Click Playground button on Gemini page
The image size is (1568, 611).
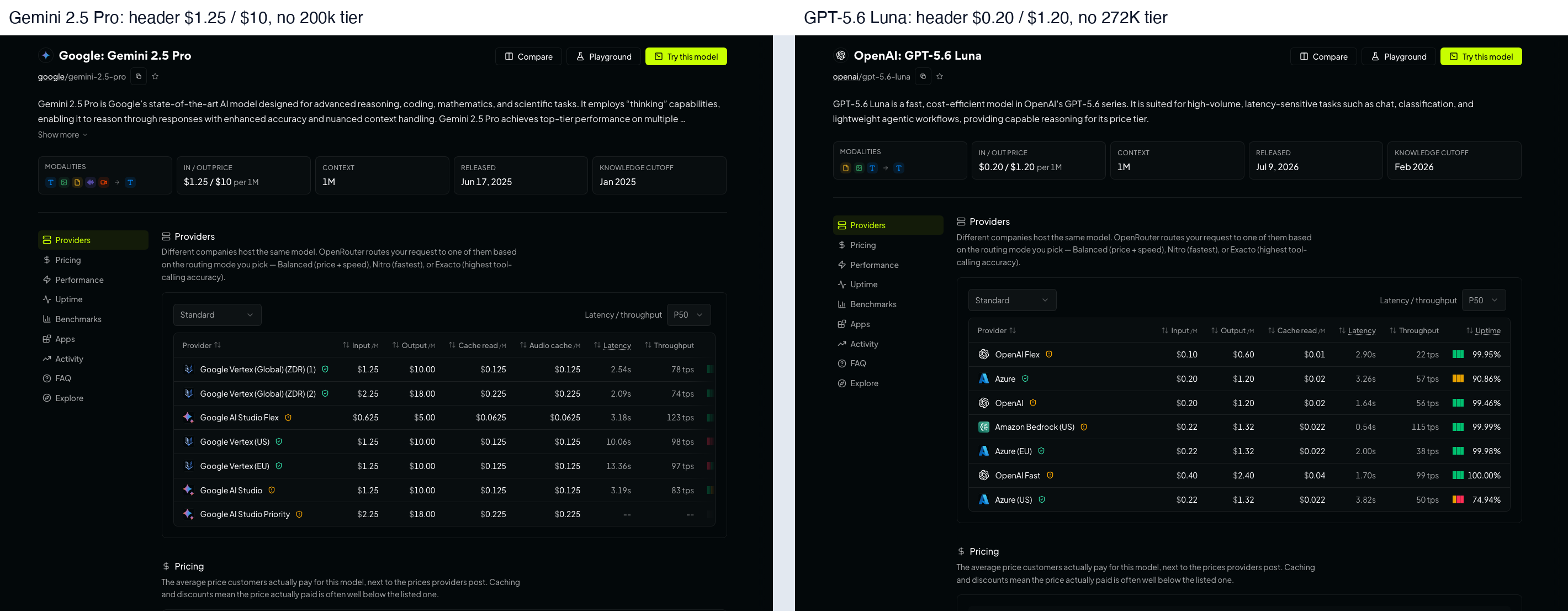604,57
